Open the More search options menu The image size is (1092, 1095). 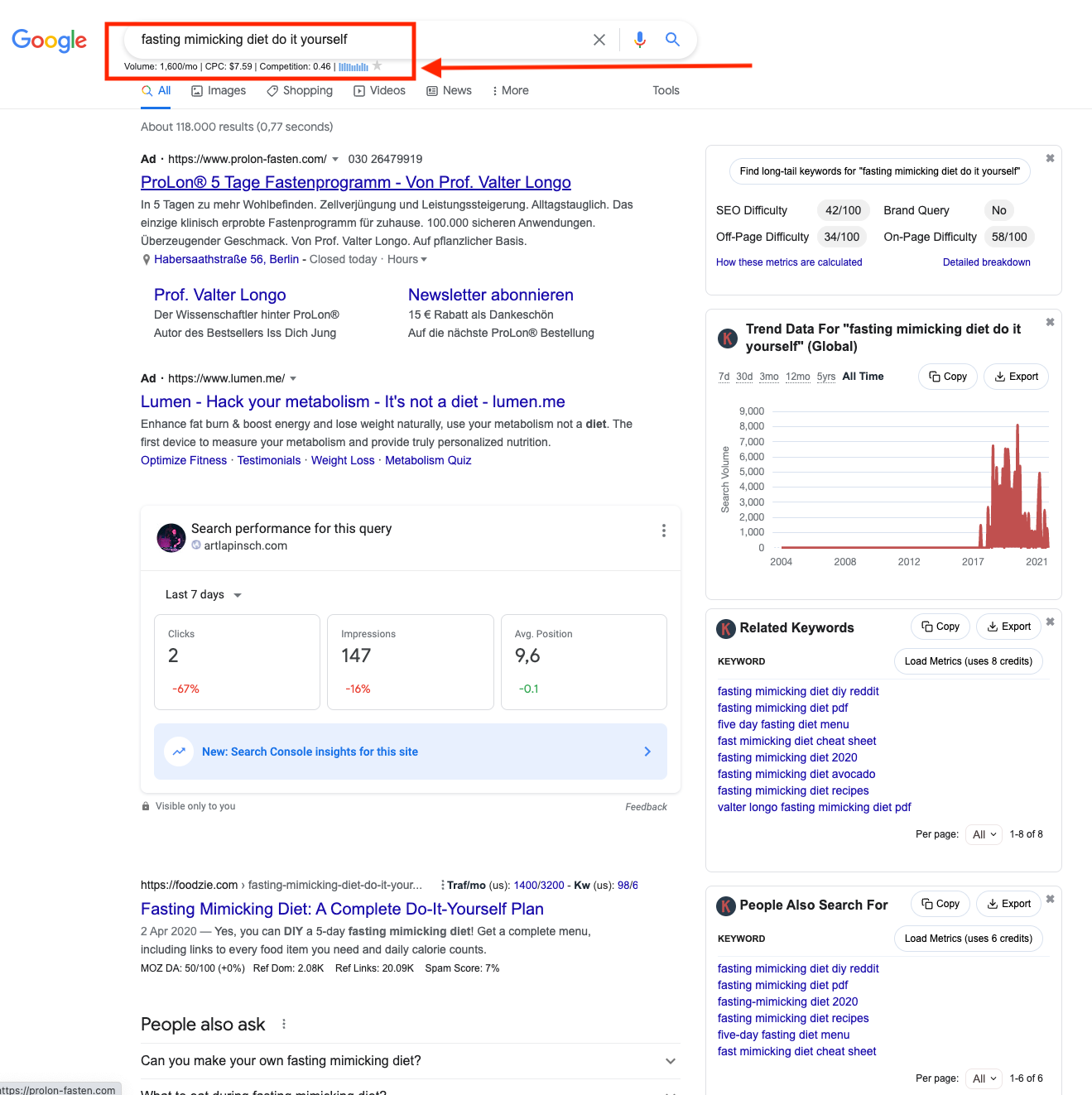click(x=510, y=91)
